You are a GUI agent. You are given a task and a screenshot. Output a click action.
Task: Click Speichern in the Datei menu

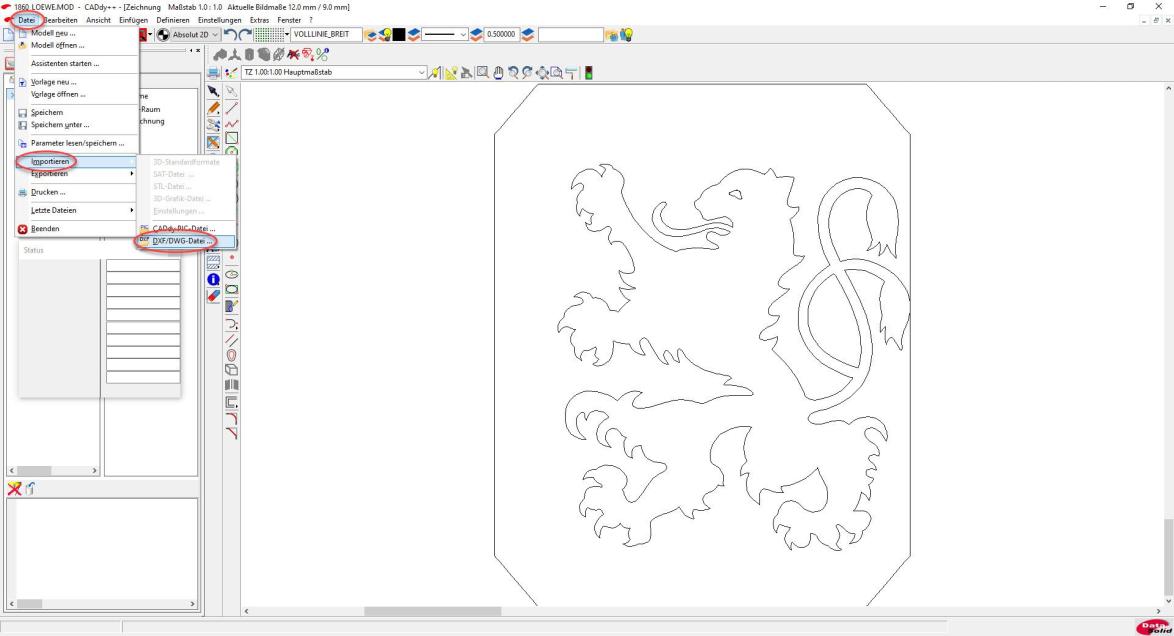click(77, 112)
